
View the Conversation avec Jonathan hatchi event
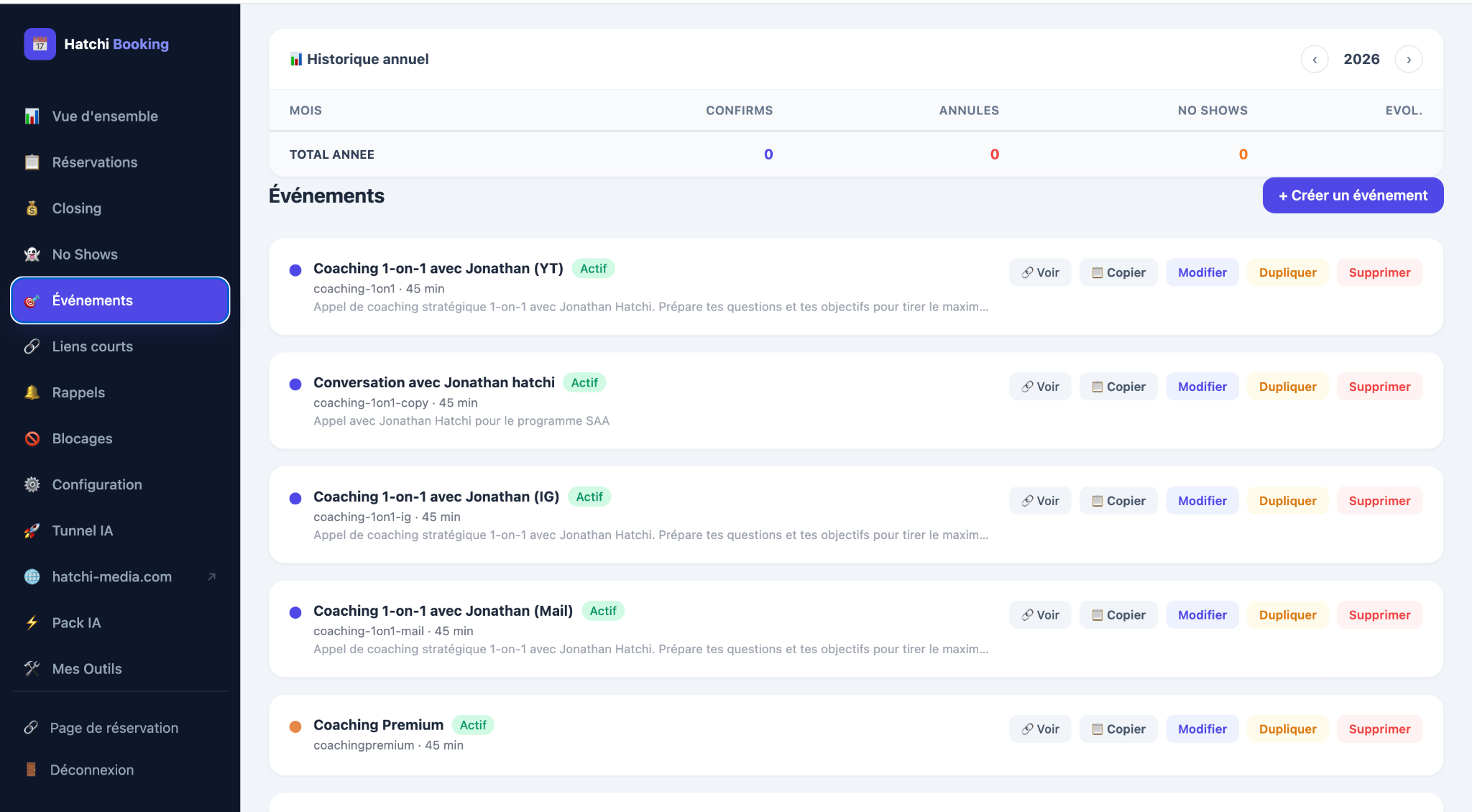(1040, 387)
